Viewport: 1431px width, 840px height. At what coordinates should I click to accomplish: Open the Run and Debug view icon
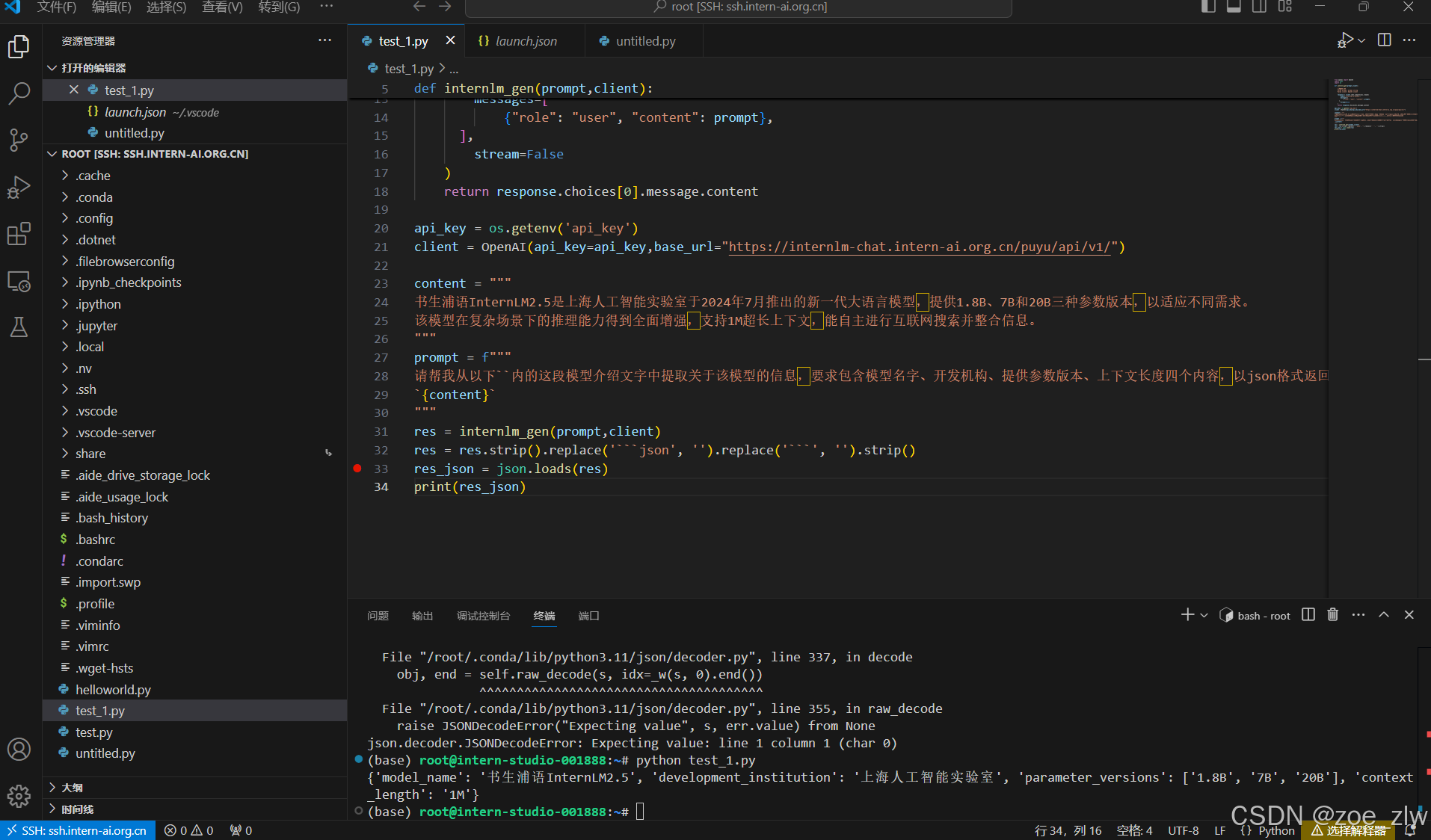tap(19, 187)
